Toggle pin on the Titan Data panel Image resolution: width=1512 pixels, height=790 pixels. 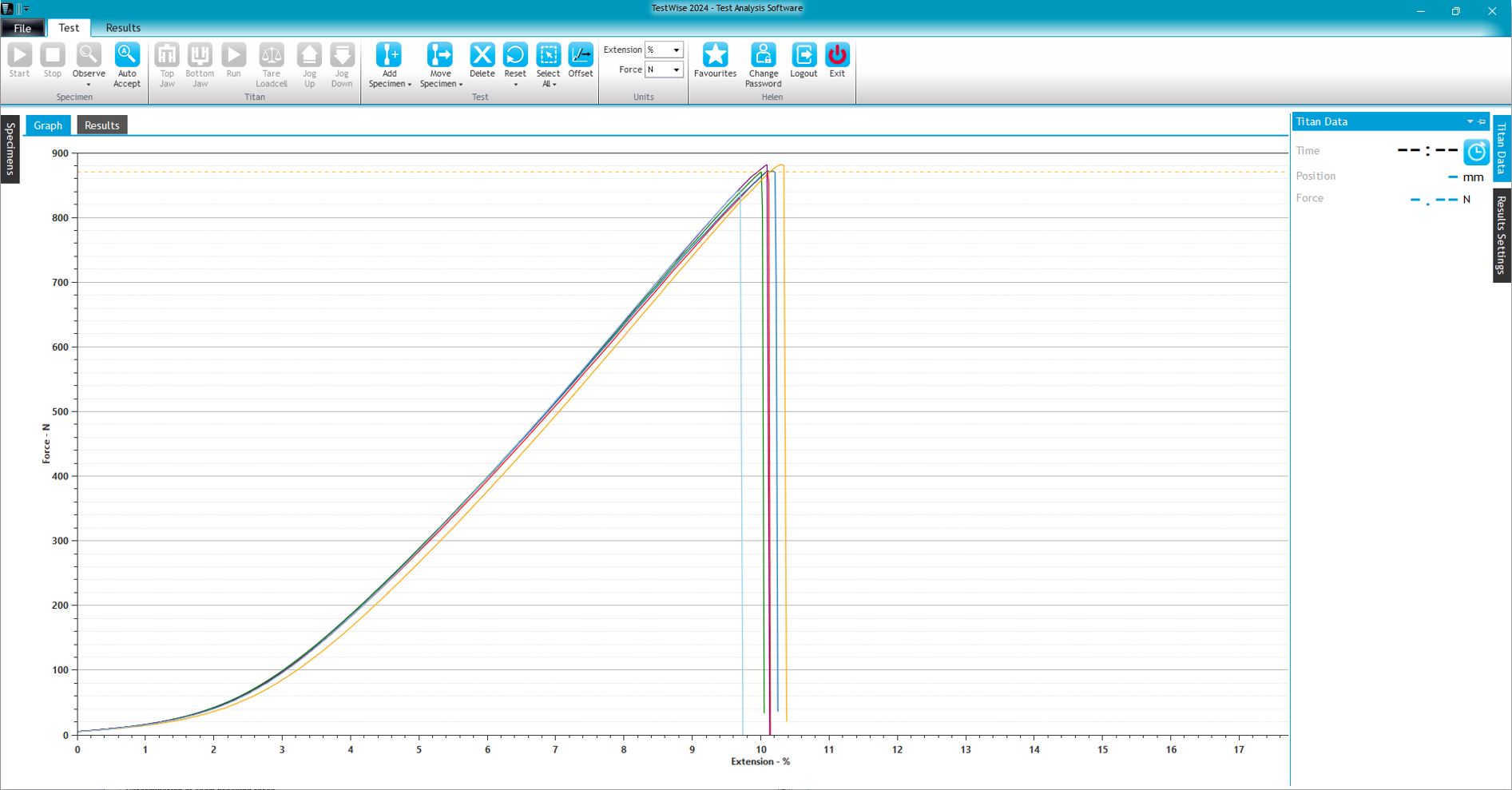pos(1482,121)
